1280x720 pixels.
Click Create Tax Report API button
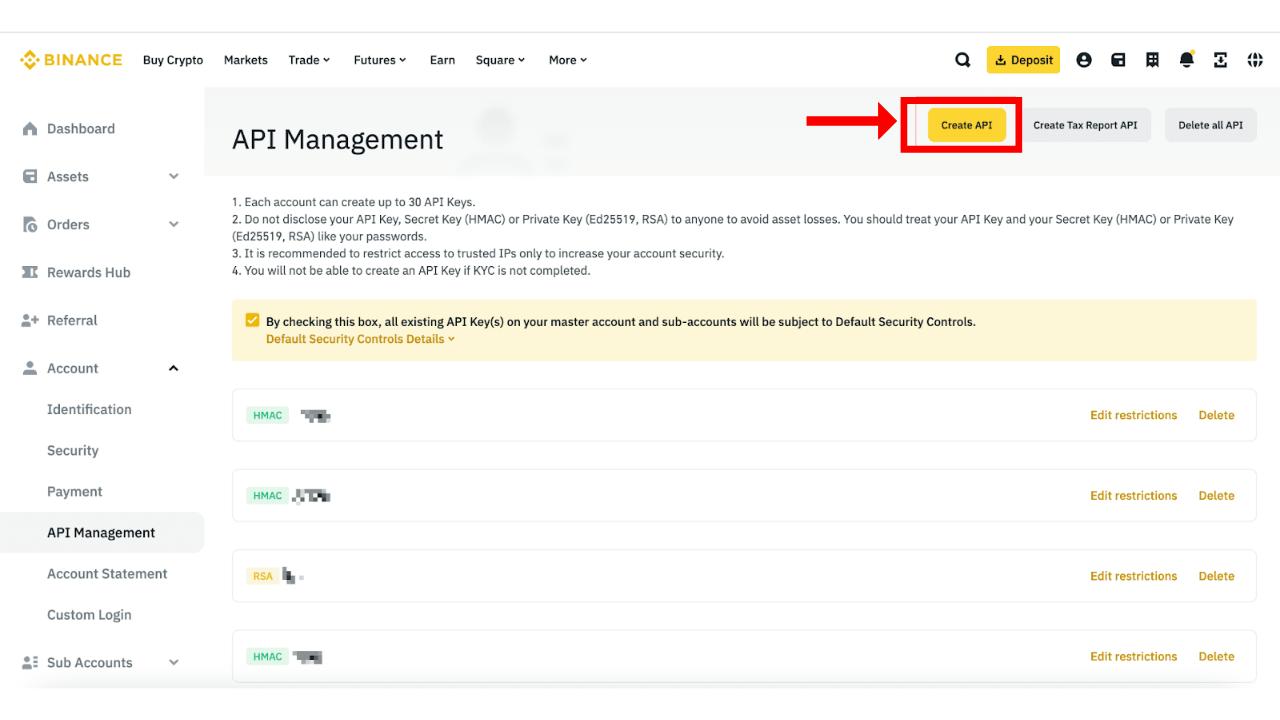[1085, 125]
